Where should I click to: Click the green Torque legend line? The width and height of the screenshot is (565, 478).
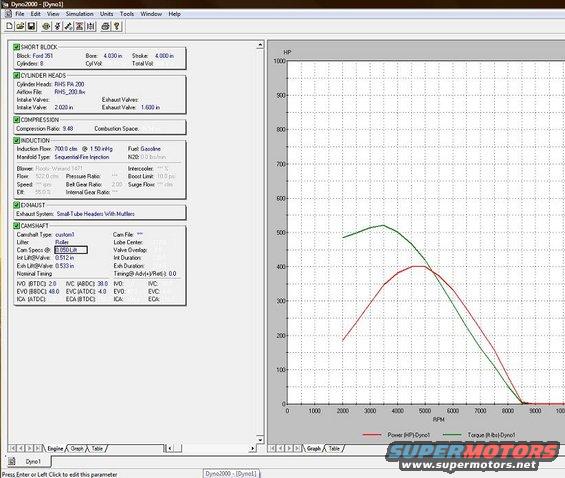[x=452, y=435]
